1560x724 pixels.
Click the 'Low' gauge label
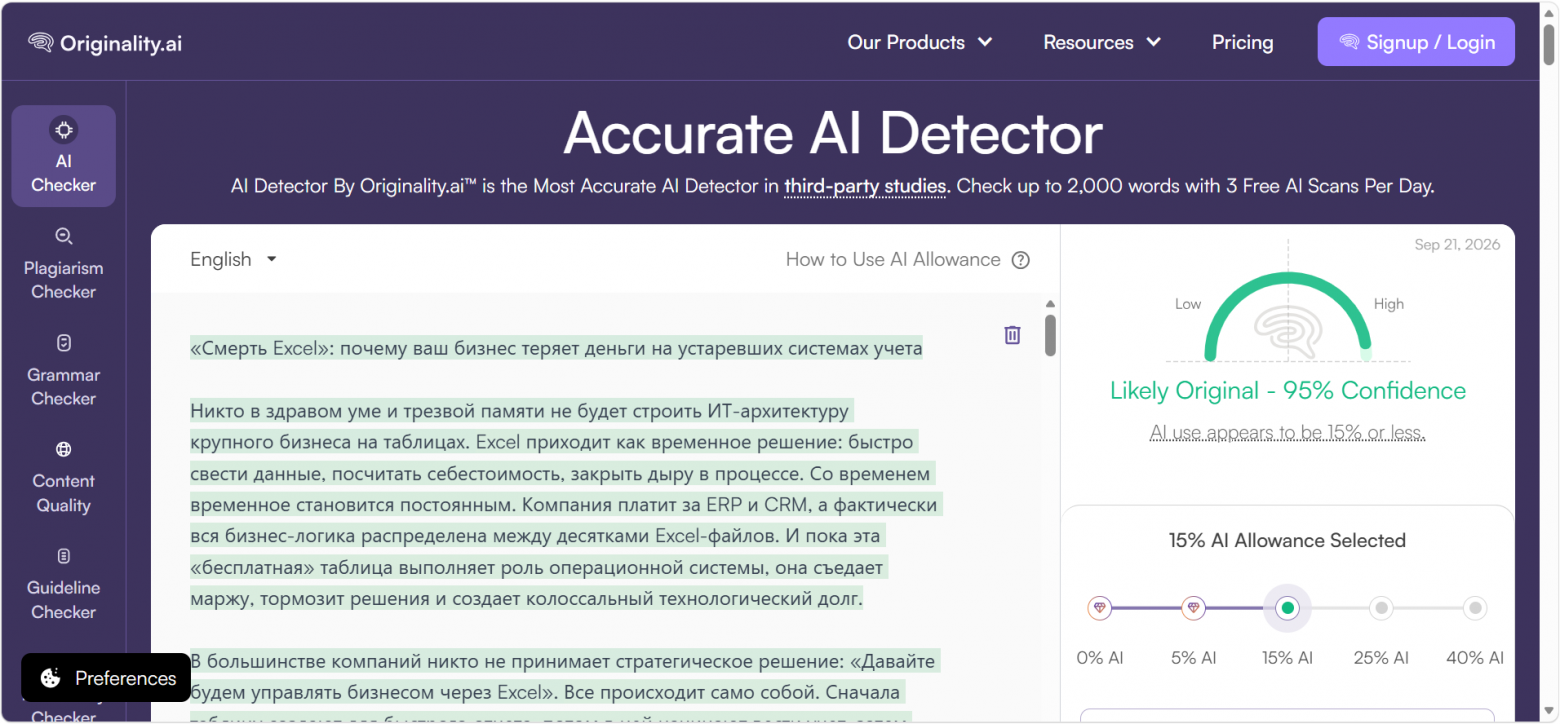(x=1188, y=304)
